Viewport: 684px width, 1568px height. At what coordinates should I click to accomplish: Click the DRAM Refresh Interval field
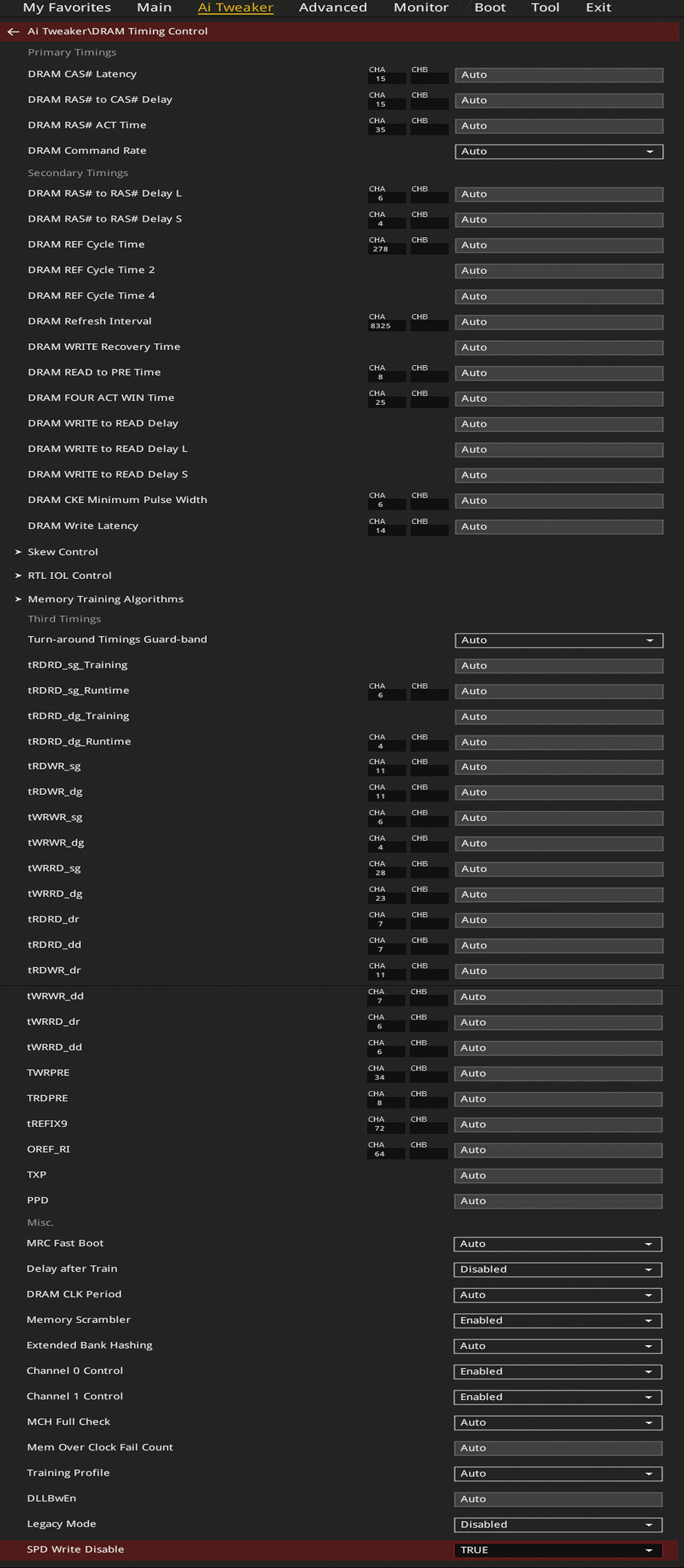coord(559,323)
